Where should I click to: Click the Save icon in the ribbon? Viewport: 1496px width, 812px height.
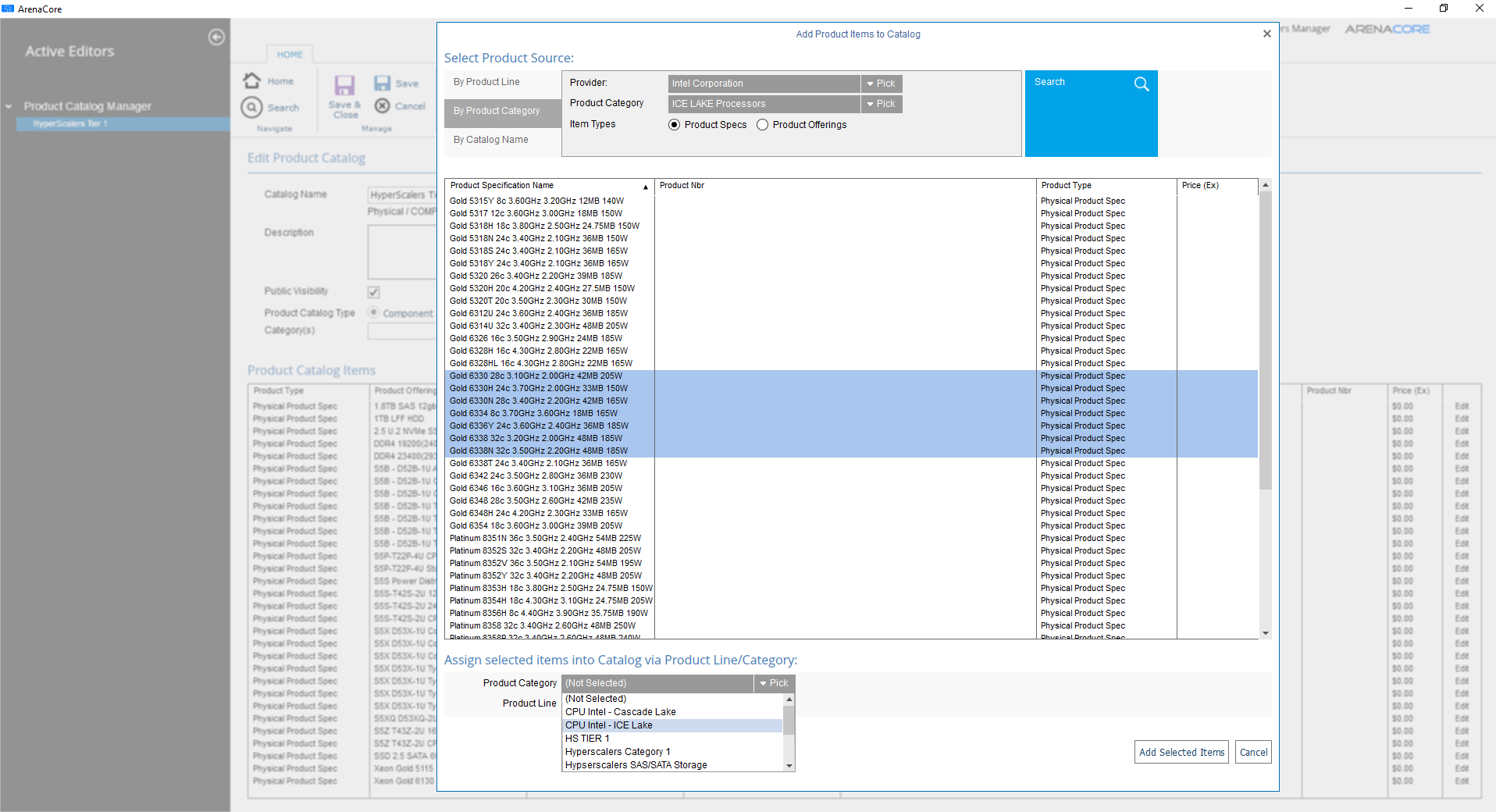[382, 83]
